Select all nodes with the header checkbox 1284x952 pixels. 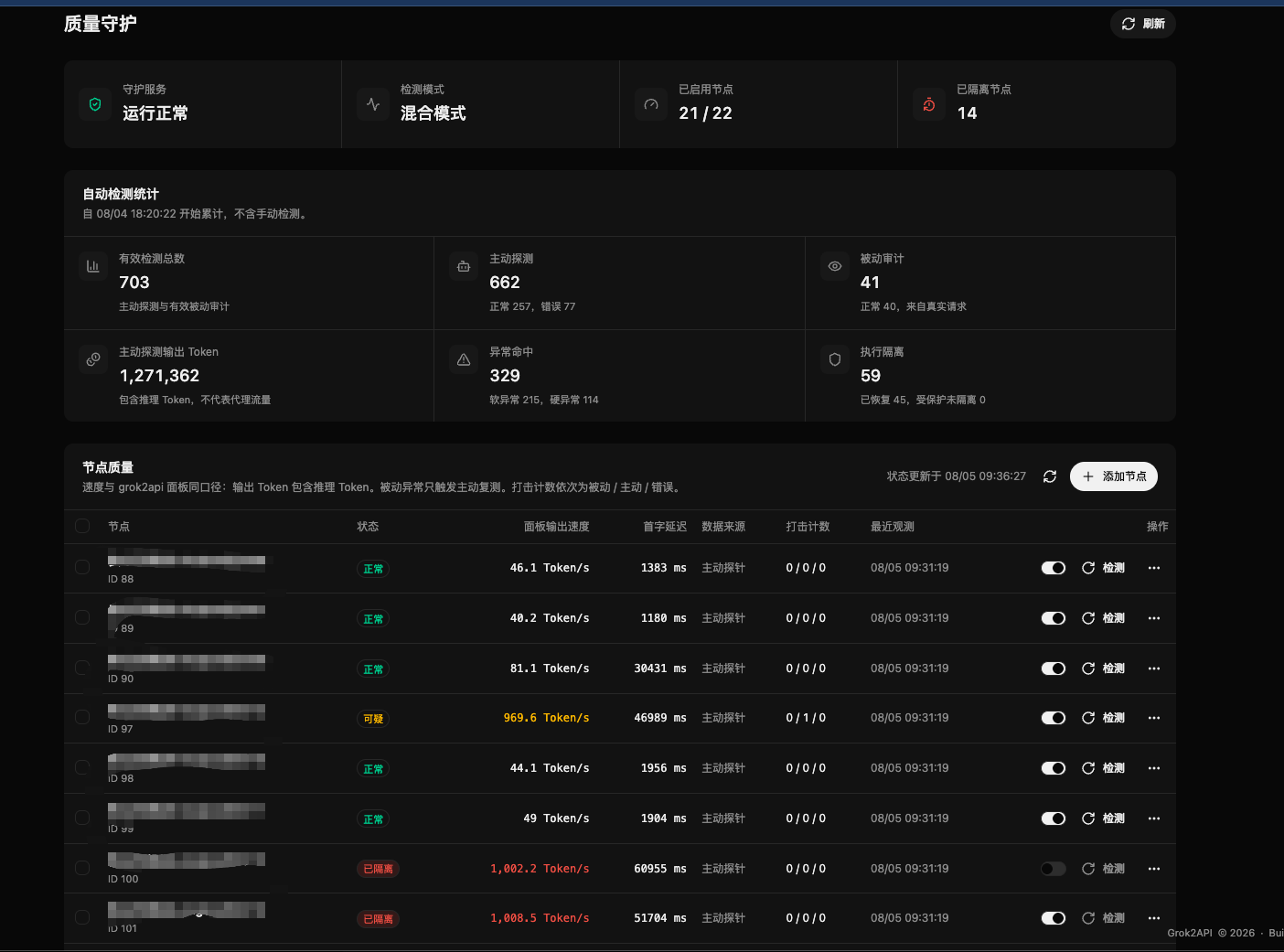[x=82, y=526]
